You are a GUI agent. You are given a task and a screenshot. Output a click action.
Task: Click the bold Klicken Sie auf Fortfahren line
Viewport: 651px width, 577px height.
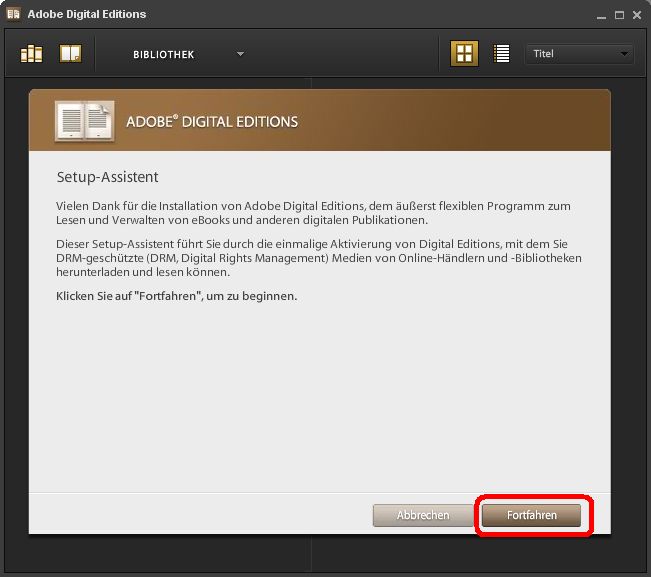tap(177, 296)
